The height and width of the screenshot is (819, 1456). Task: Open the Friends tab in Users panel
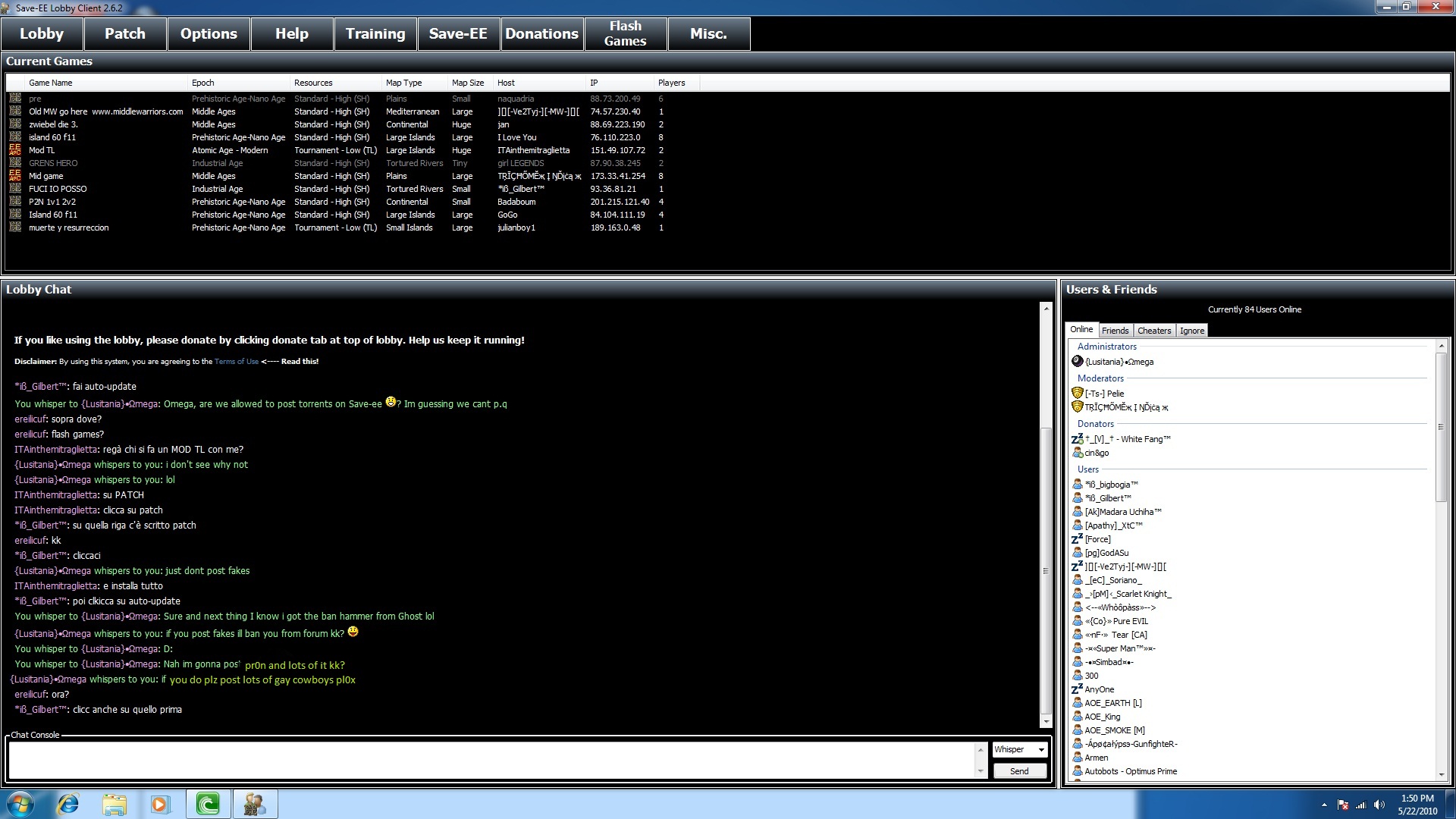pyautogui.click(x=1114, y=331)
